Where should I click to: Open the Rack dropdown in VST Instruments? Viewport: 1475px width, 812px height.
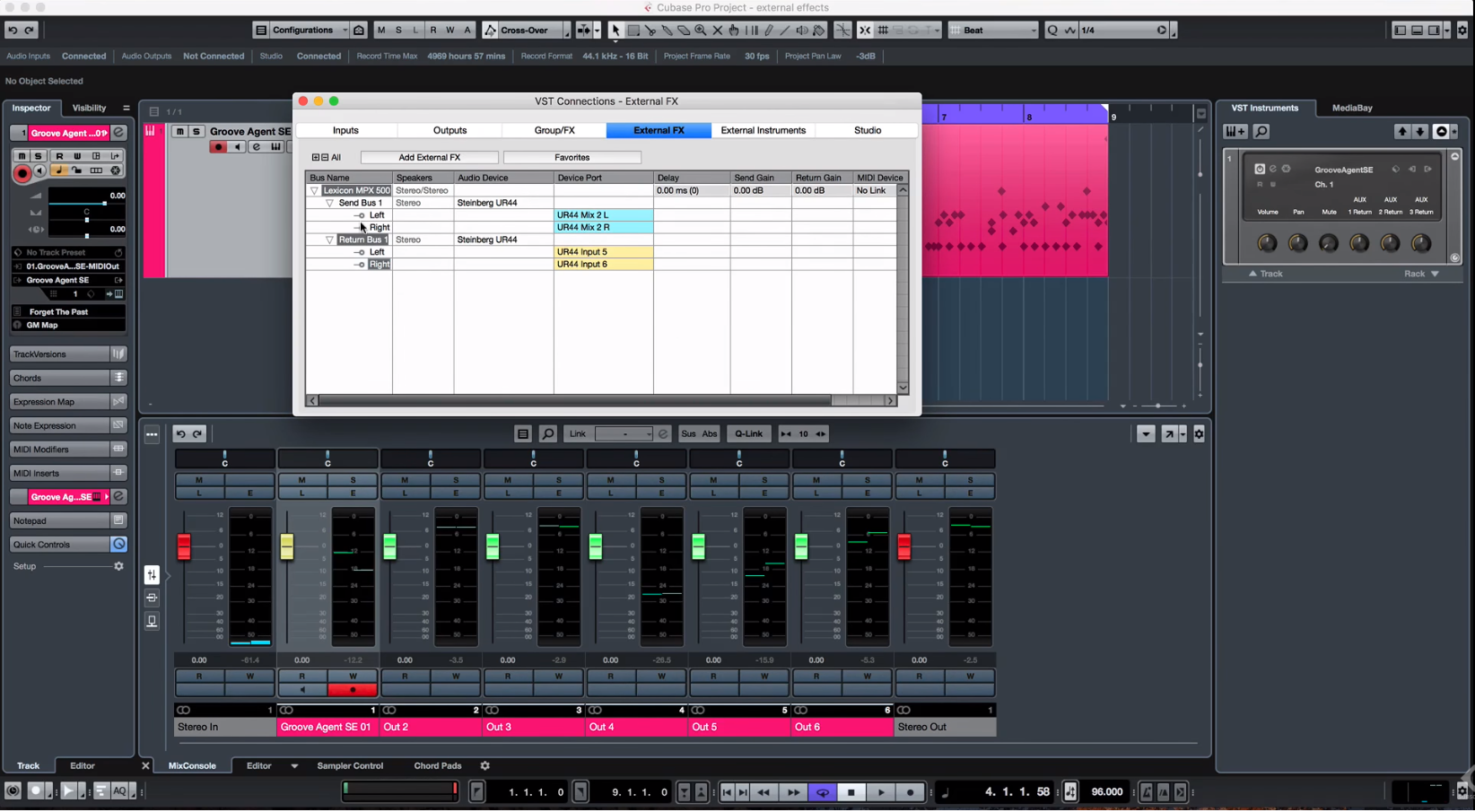tap(1421, 275)
